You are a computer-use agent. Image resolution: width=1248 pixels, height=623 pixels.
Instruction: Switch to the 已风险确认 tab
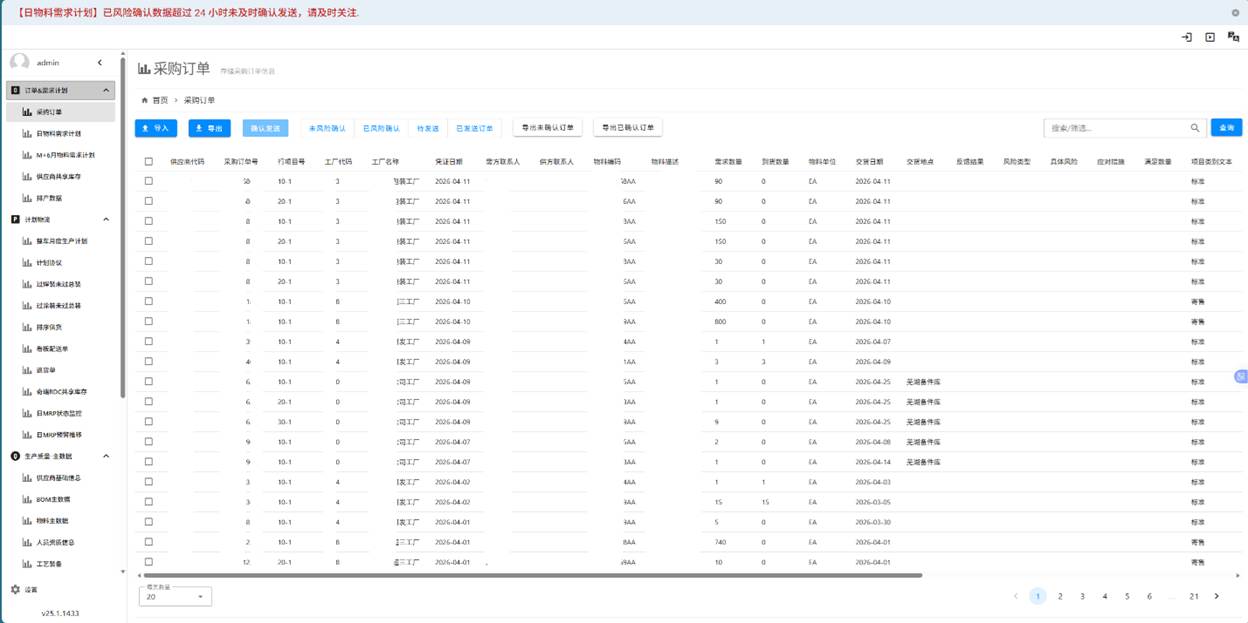click(381, 128)
